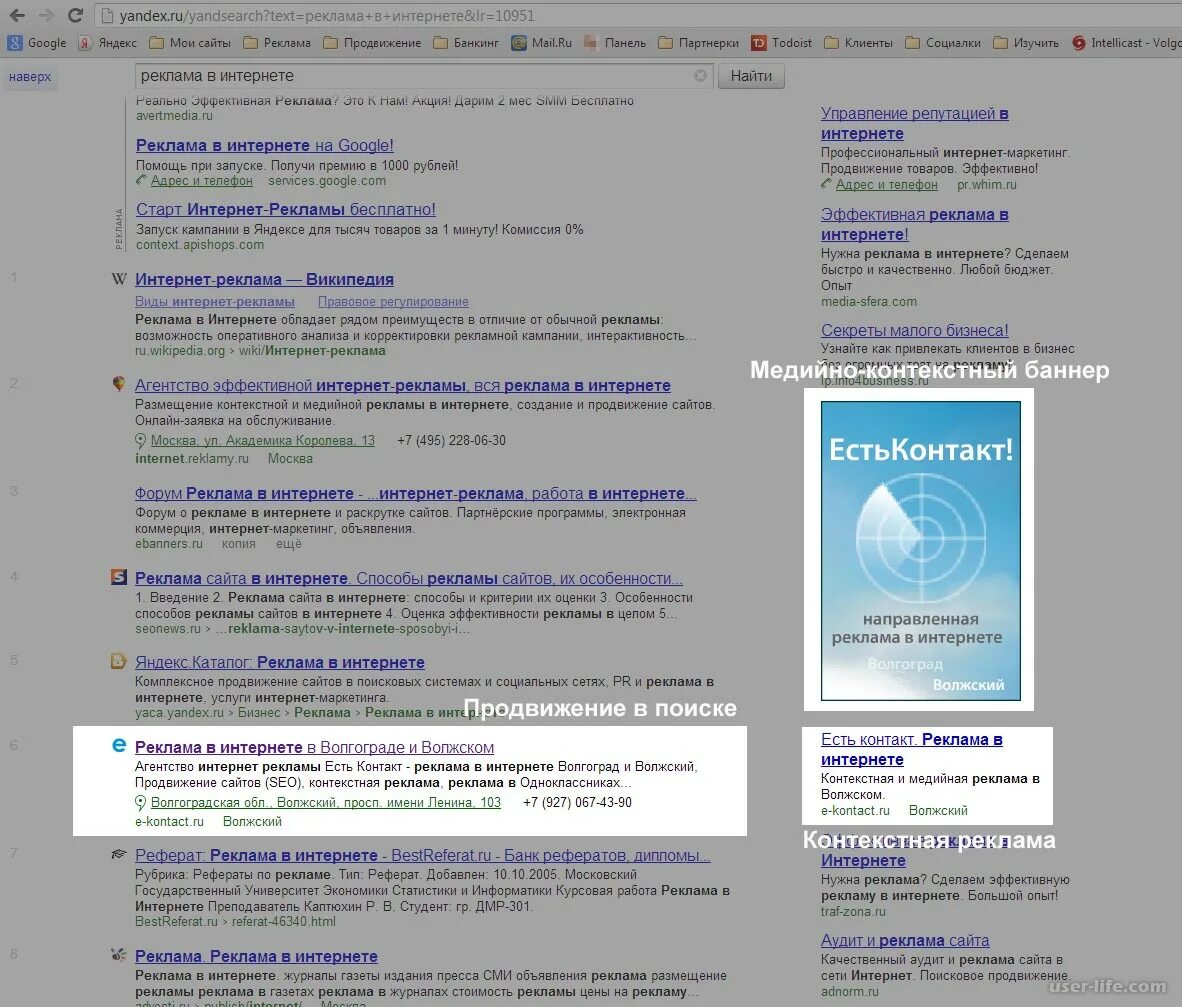Click the internet.reklamy.ru result URL
Viewport: 1182px width, 1007px height.
(191, 458)
